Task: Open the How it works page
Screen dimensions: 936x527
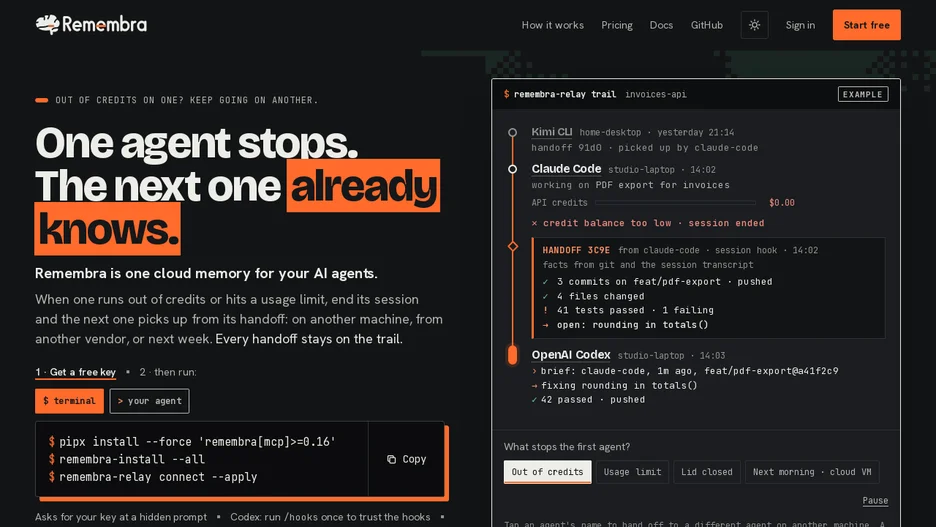Action: click(553, 25)
